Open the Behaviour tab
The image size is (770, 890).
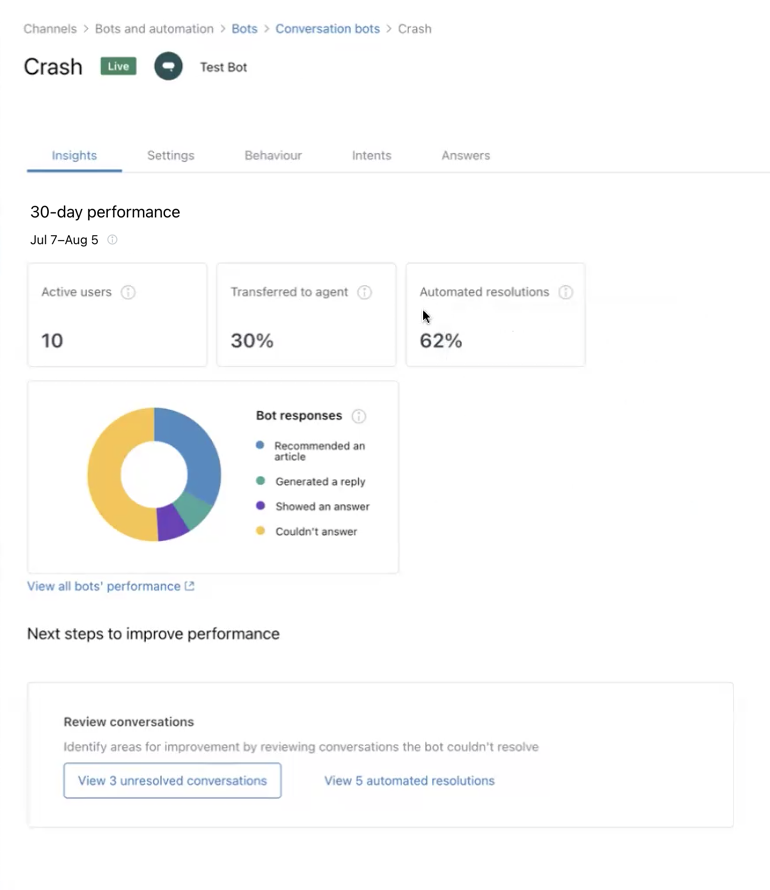pos(273,156)
